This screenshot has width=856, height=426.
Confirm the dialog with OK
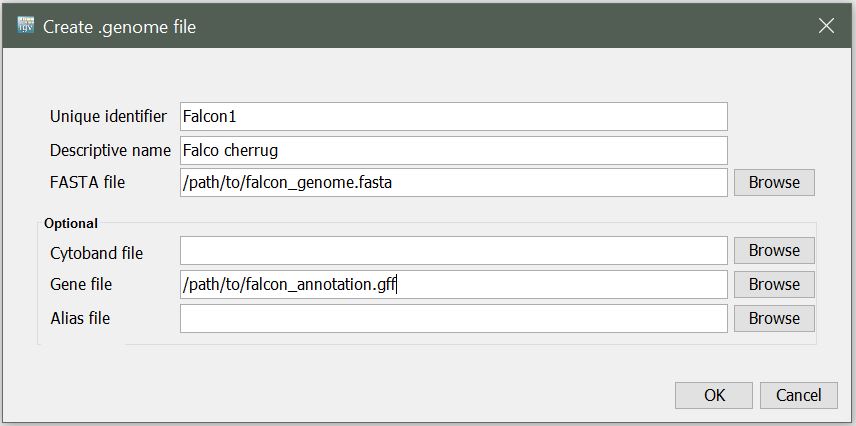(714, 395)
